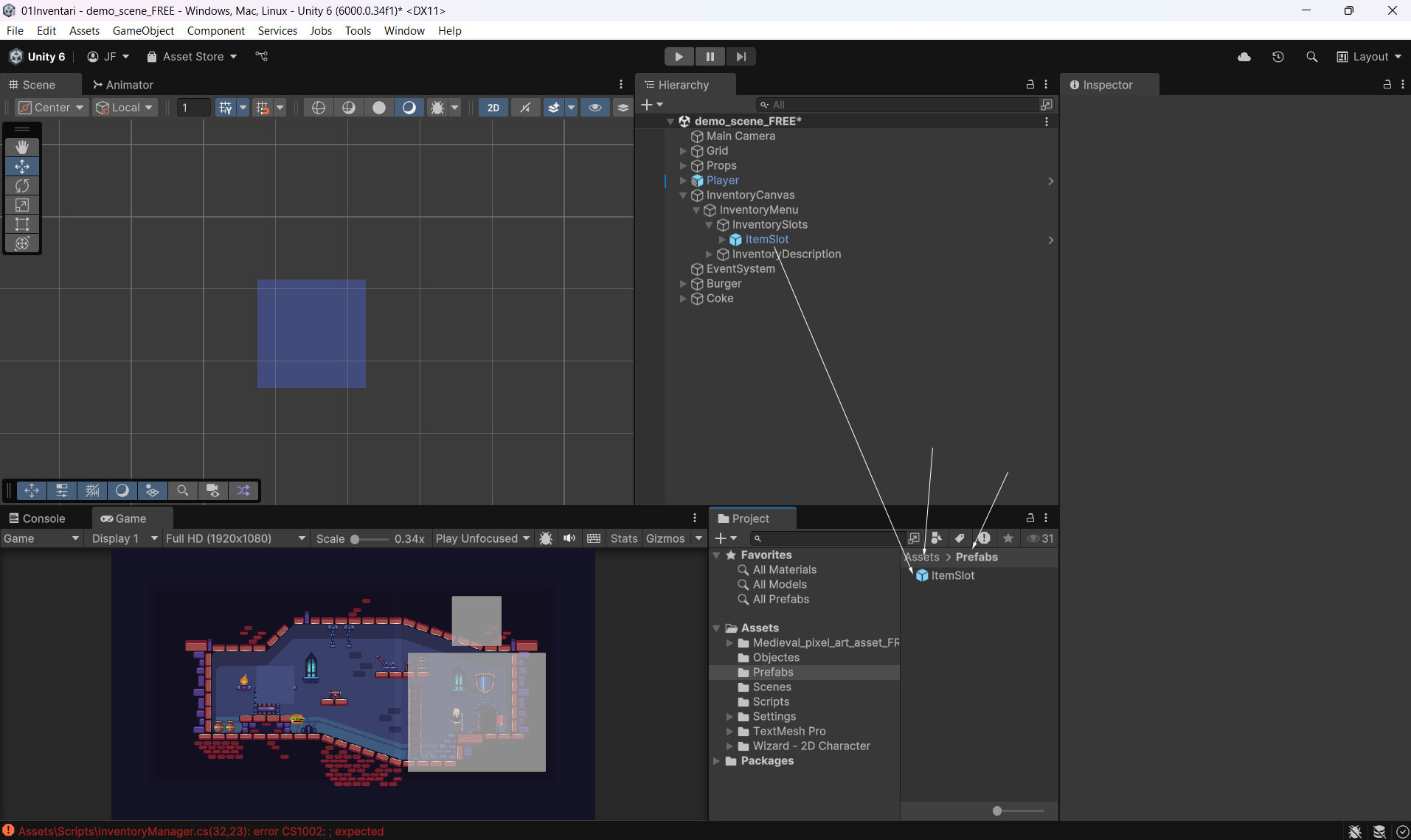Select the Rotate tool
The image size is (1411, 840).
[22, 186]
